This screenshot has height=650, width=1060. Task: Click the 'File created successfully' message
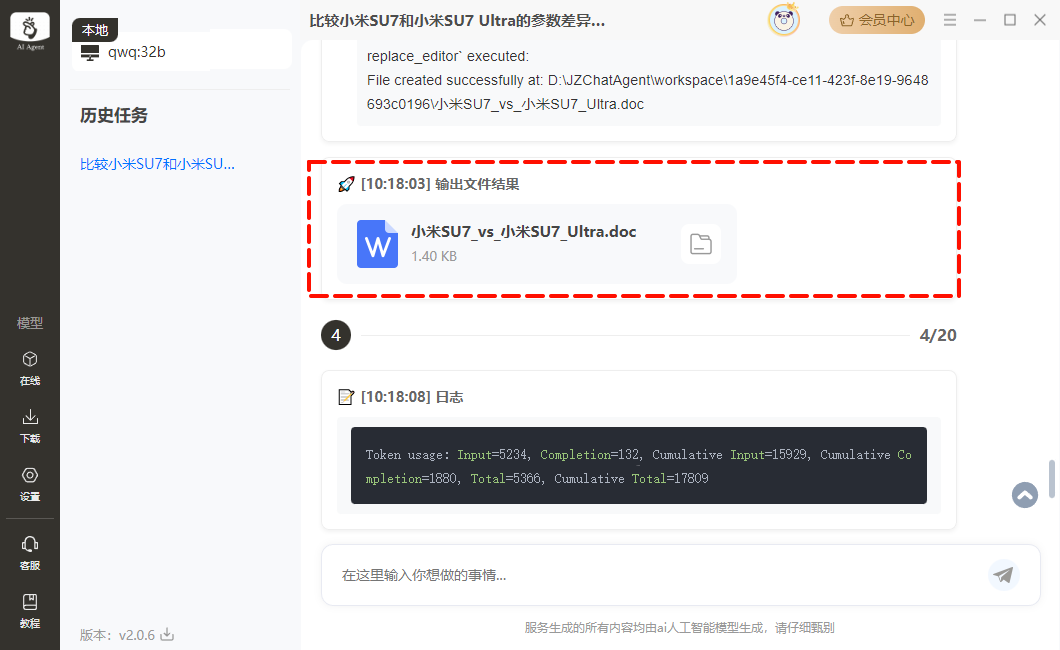[648, 92]
